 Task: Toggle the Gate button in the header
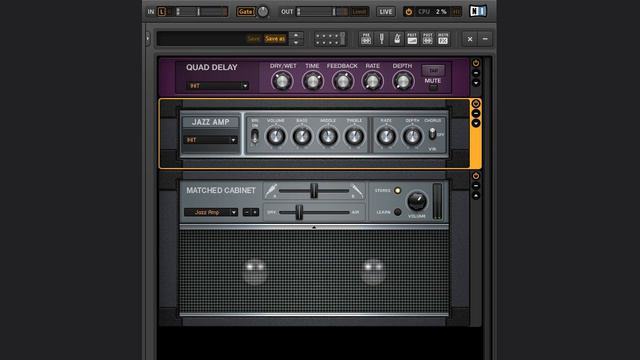(x=245, y=12)
